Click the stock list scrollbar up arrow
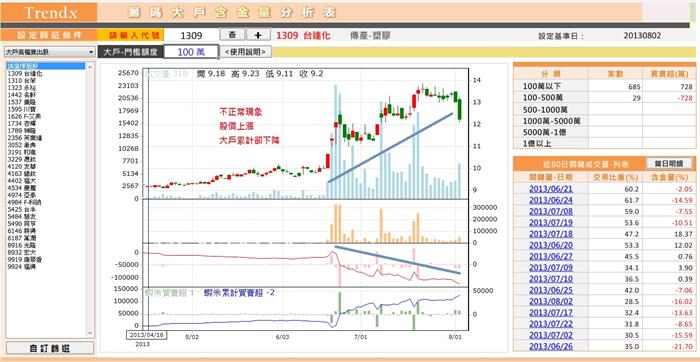 tap(91, 66)
